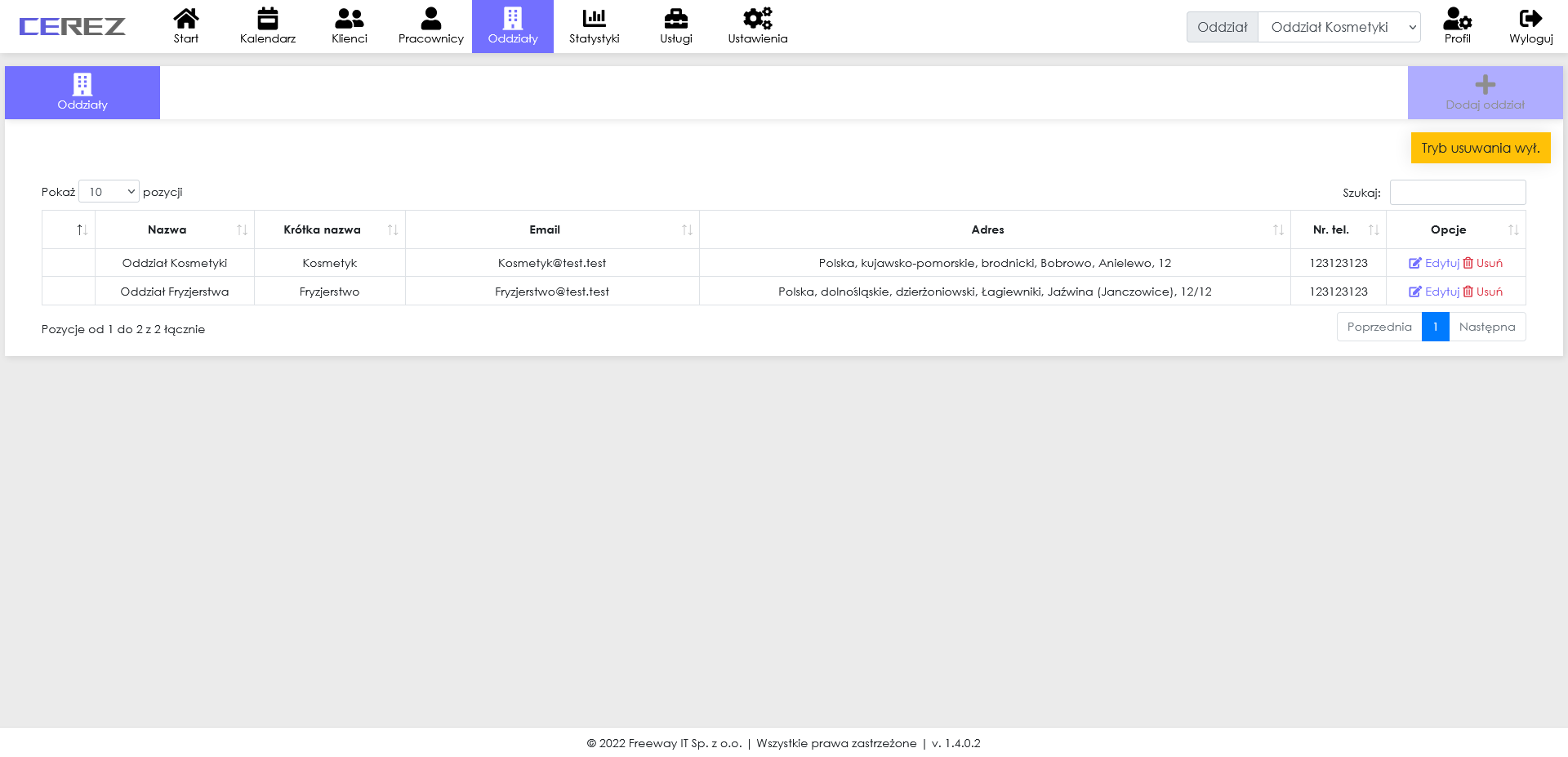The height and width of the screenshot is (757, 1568).
Task: Click the Oddziały sub-tab below navigation
Action: pos(82,92)
